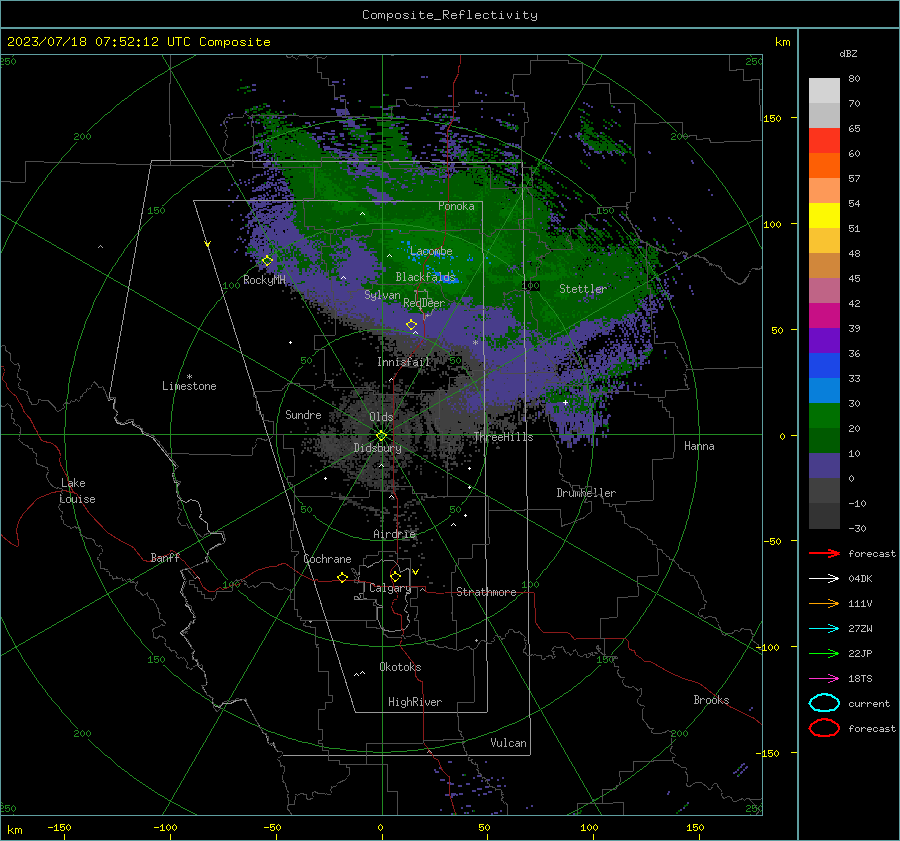Click the Airdrie city label
The width and height of the screenshot is (900, 841).
[394, 534]
